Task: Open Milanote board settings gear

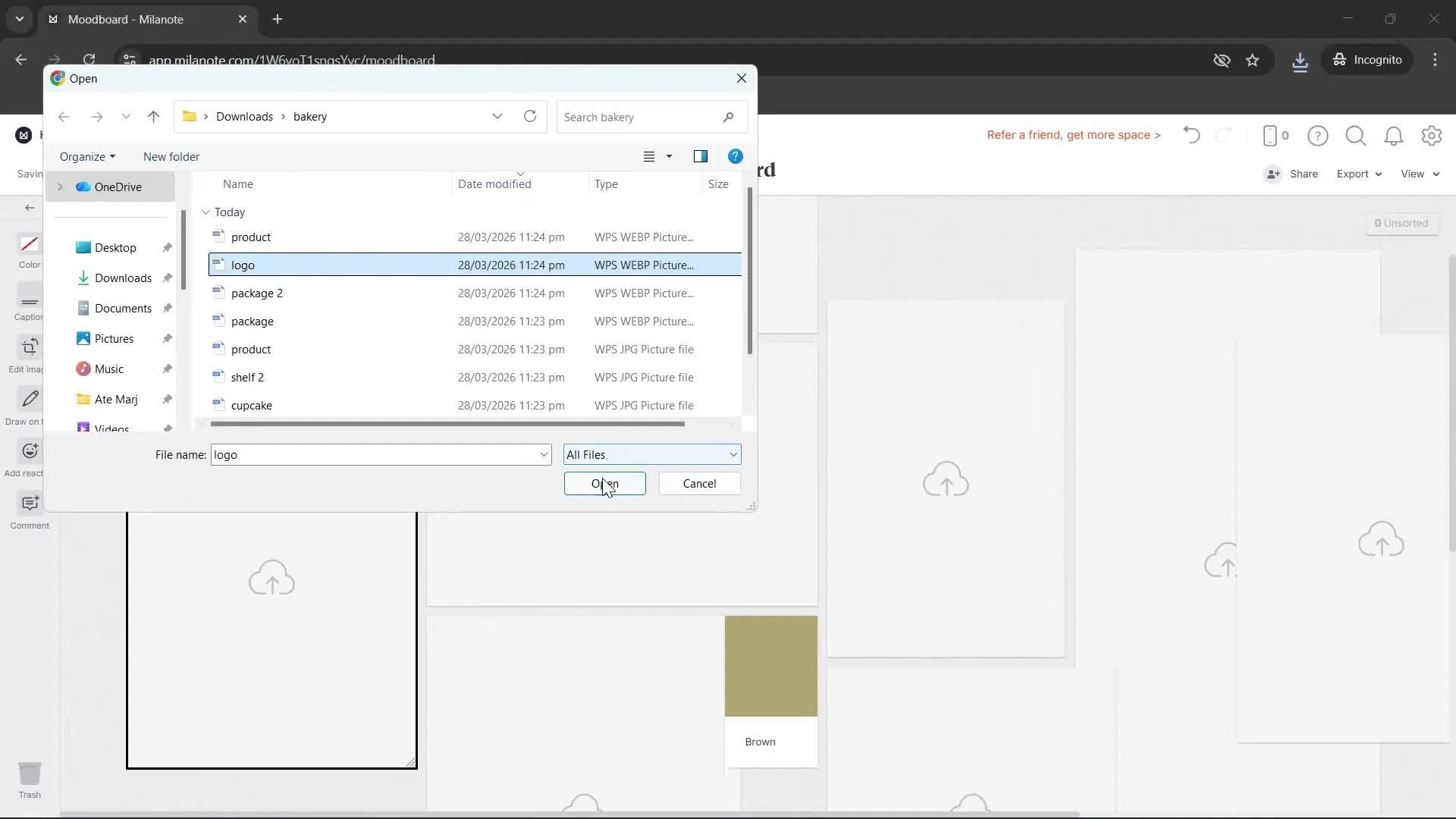Action: [x=1432, y=136]
